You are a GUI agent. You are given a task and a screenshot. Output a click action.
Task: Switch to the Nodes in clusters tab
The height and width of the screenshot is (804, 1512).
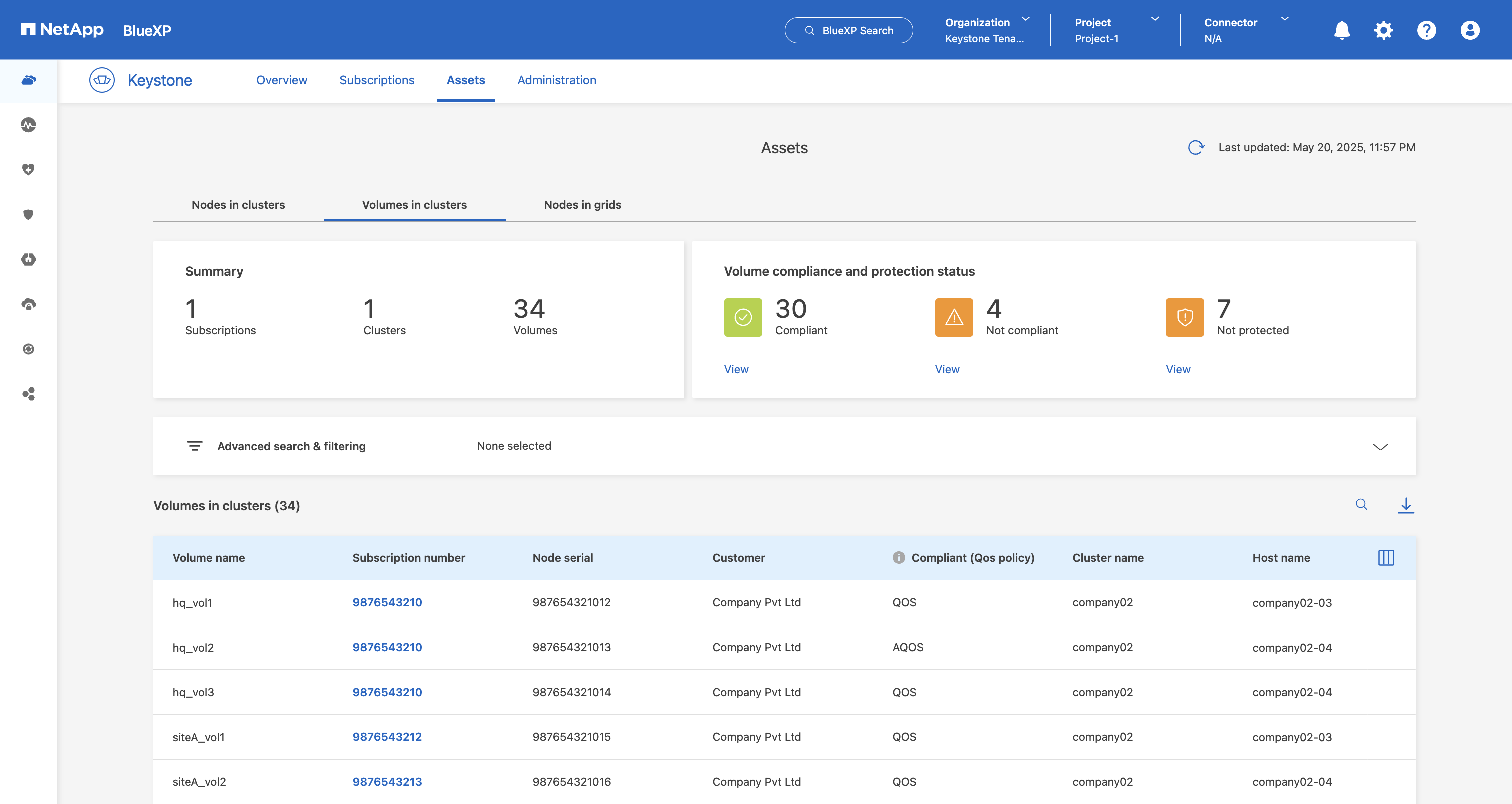(x=238, y=205)
